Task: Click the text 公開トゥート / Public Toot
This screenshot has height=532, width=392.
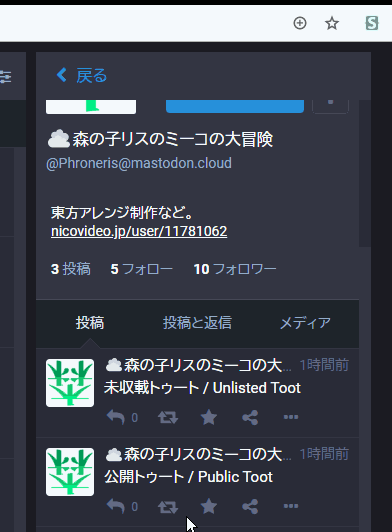Action: coord(188,477)
